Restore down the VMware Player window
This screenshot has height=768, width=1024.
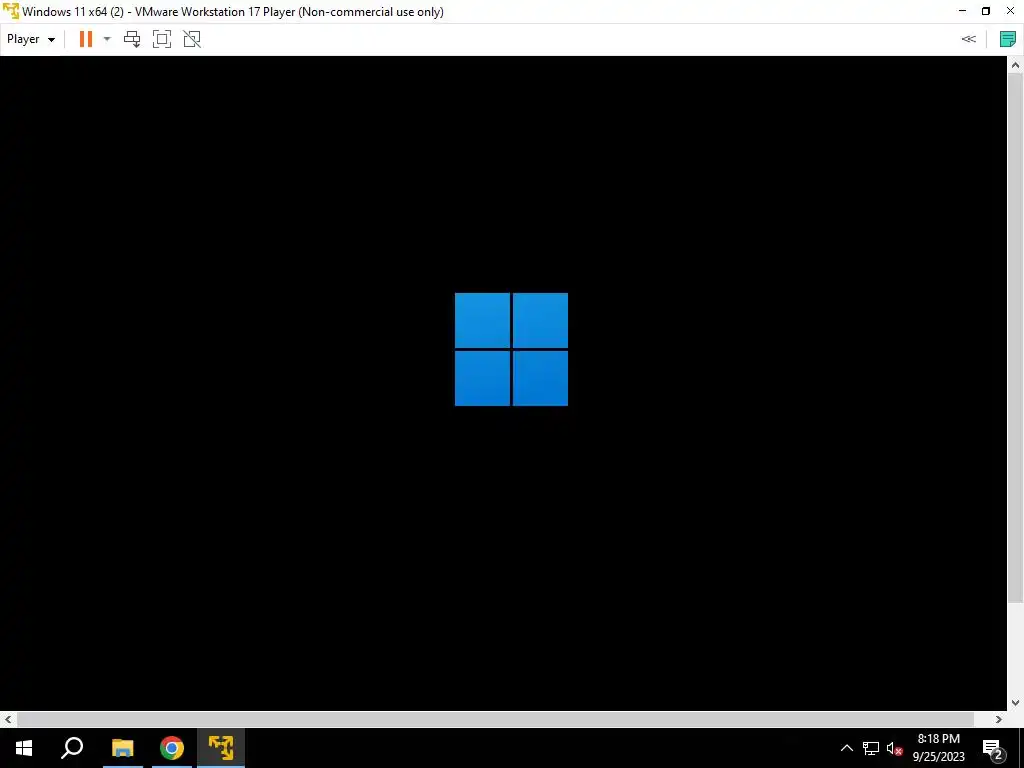pyautogui.click(x=986, y=11)
